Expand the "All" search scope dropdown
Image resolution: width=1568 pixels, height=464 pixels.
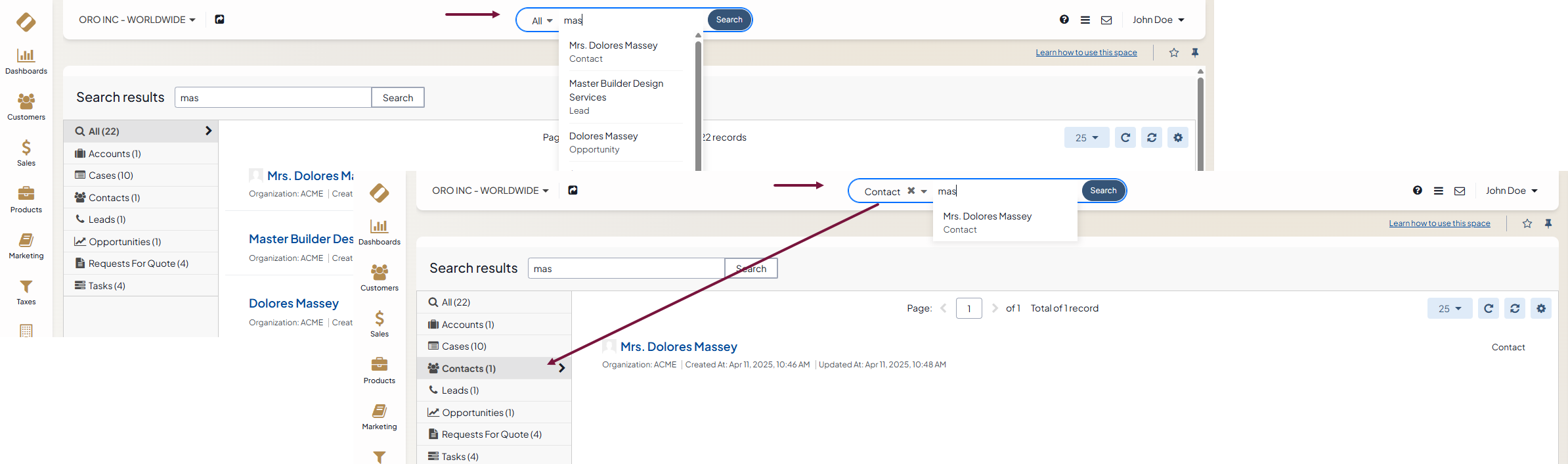tap(542, 20)
